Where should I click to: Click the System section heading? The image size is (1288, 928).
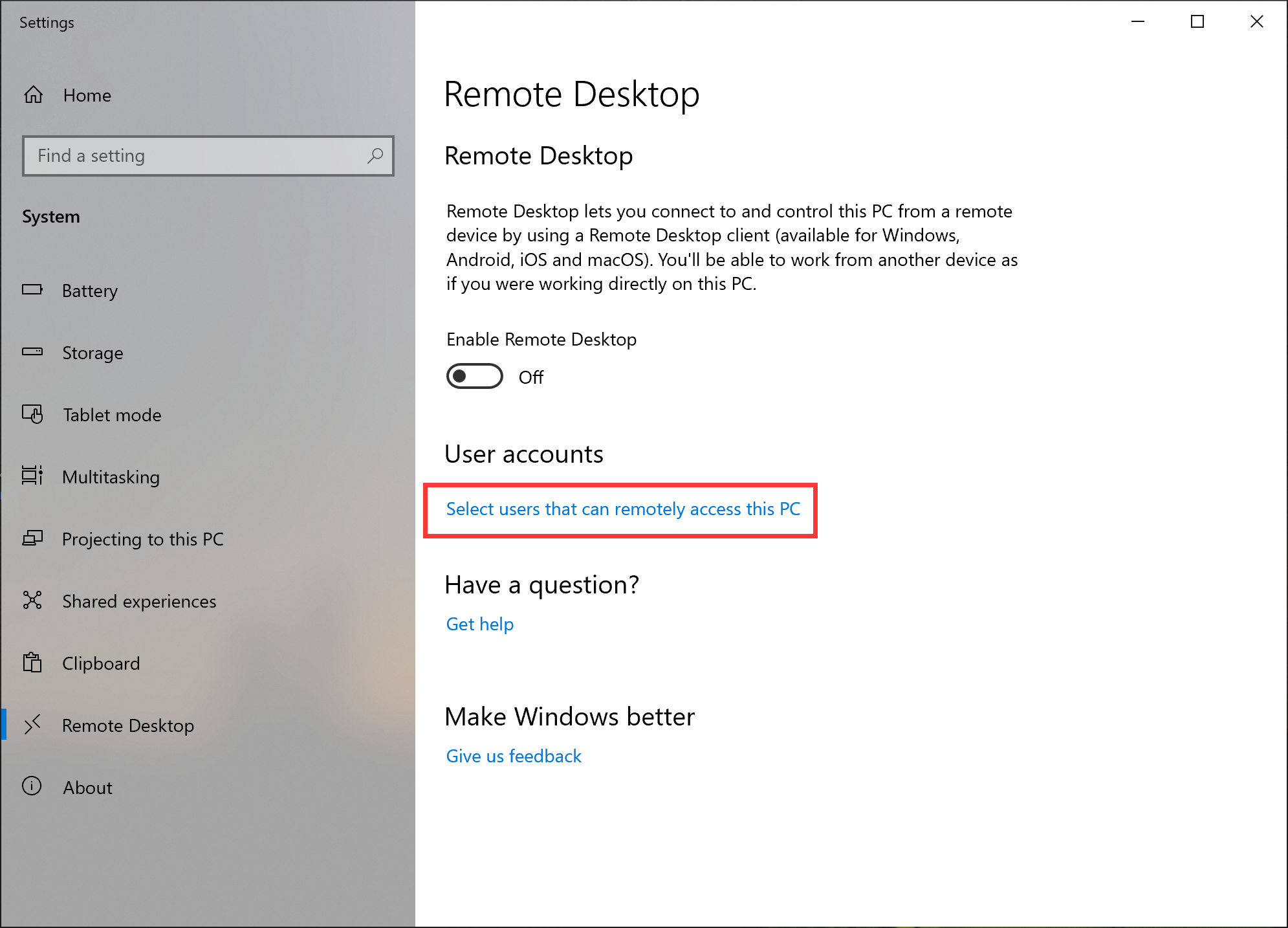pyautogui.click(x=51, y=217)
